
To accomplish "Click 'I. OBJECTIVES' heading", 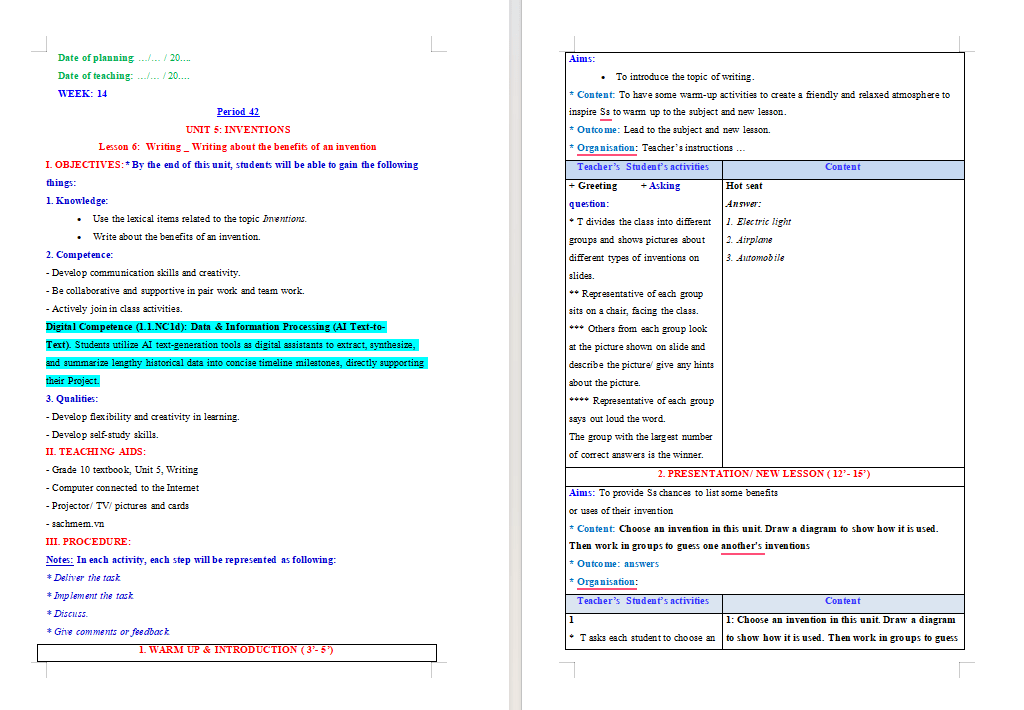I will pyautogui.click(x=84, y=165).
